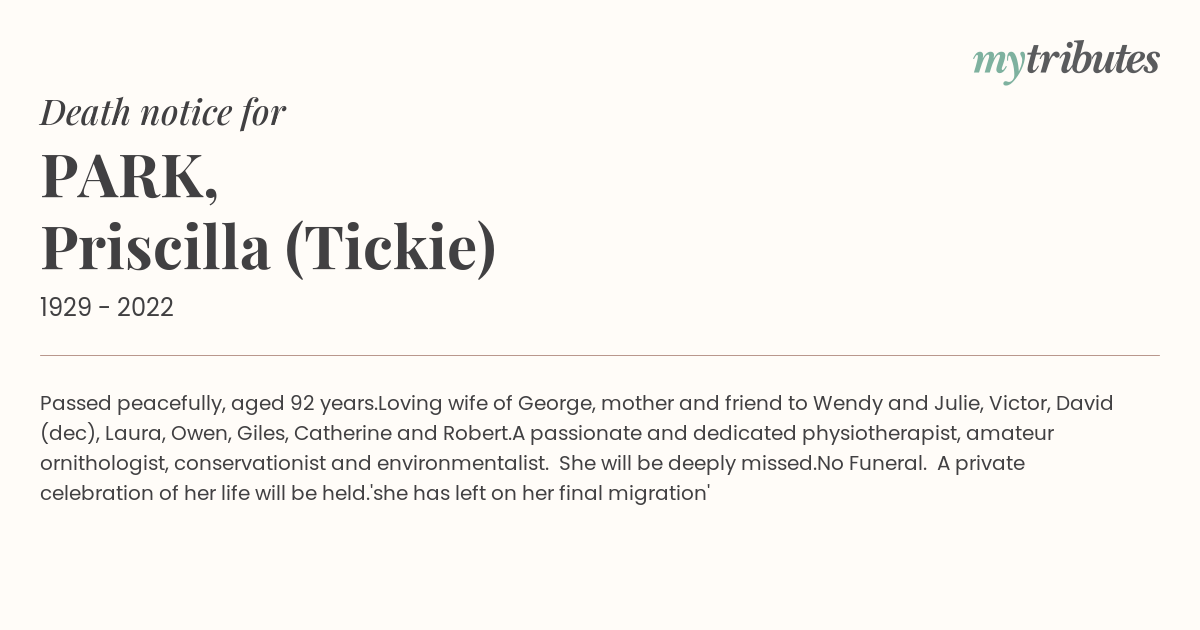Click the surname PARK heading
Screen dimensions: 1200x630
point(129,178)
